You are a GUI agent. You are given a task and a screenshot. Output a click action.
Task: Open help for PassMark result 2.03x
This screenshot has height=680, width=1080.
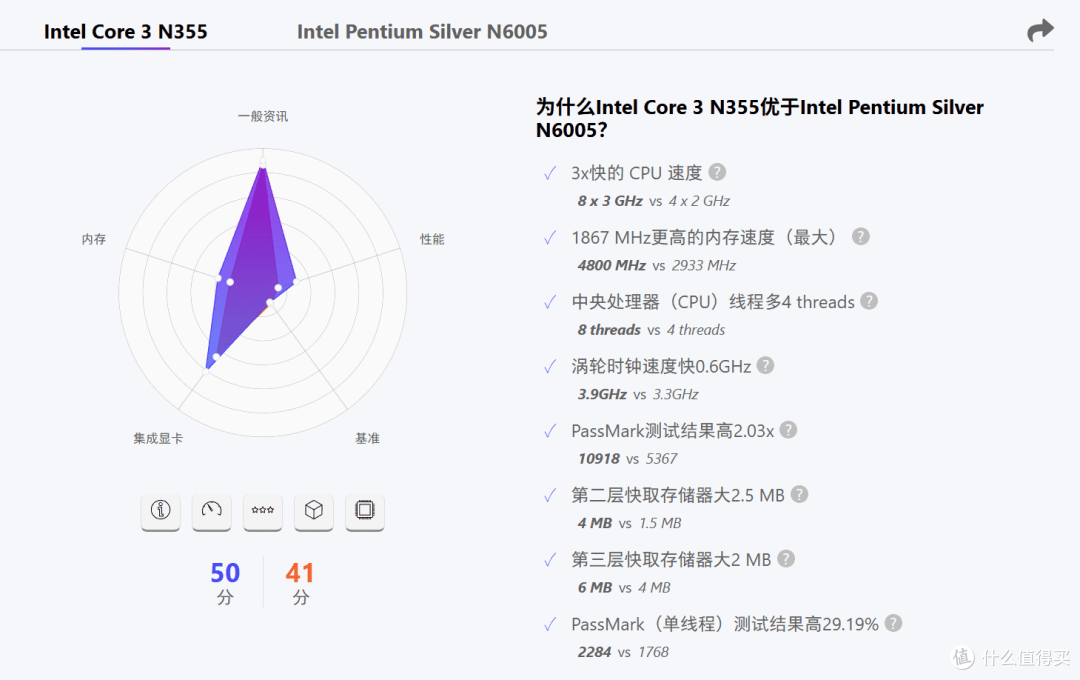point(789,430)
